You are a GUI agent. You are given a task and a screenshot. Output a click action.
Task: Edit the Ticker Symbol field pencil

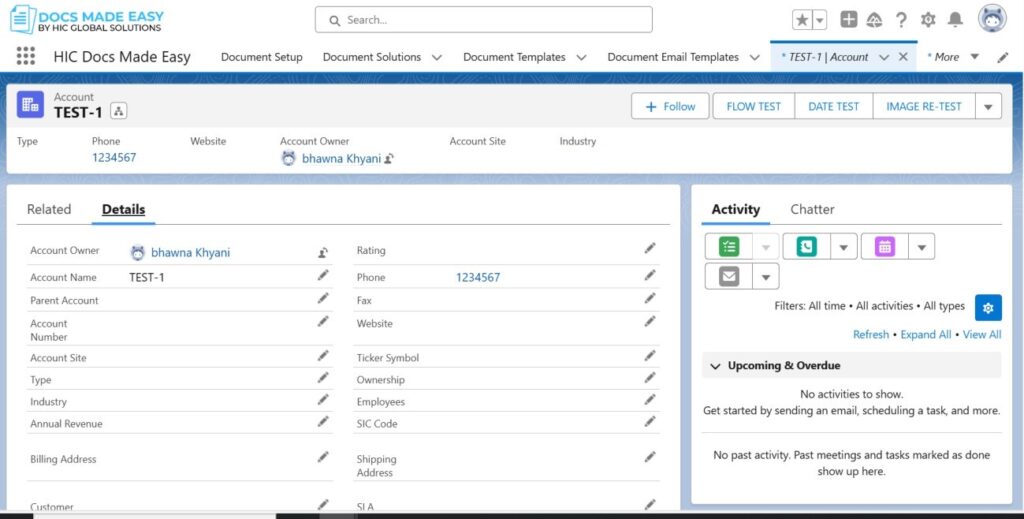click(650, 356)
